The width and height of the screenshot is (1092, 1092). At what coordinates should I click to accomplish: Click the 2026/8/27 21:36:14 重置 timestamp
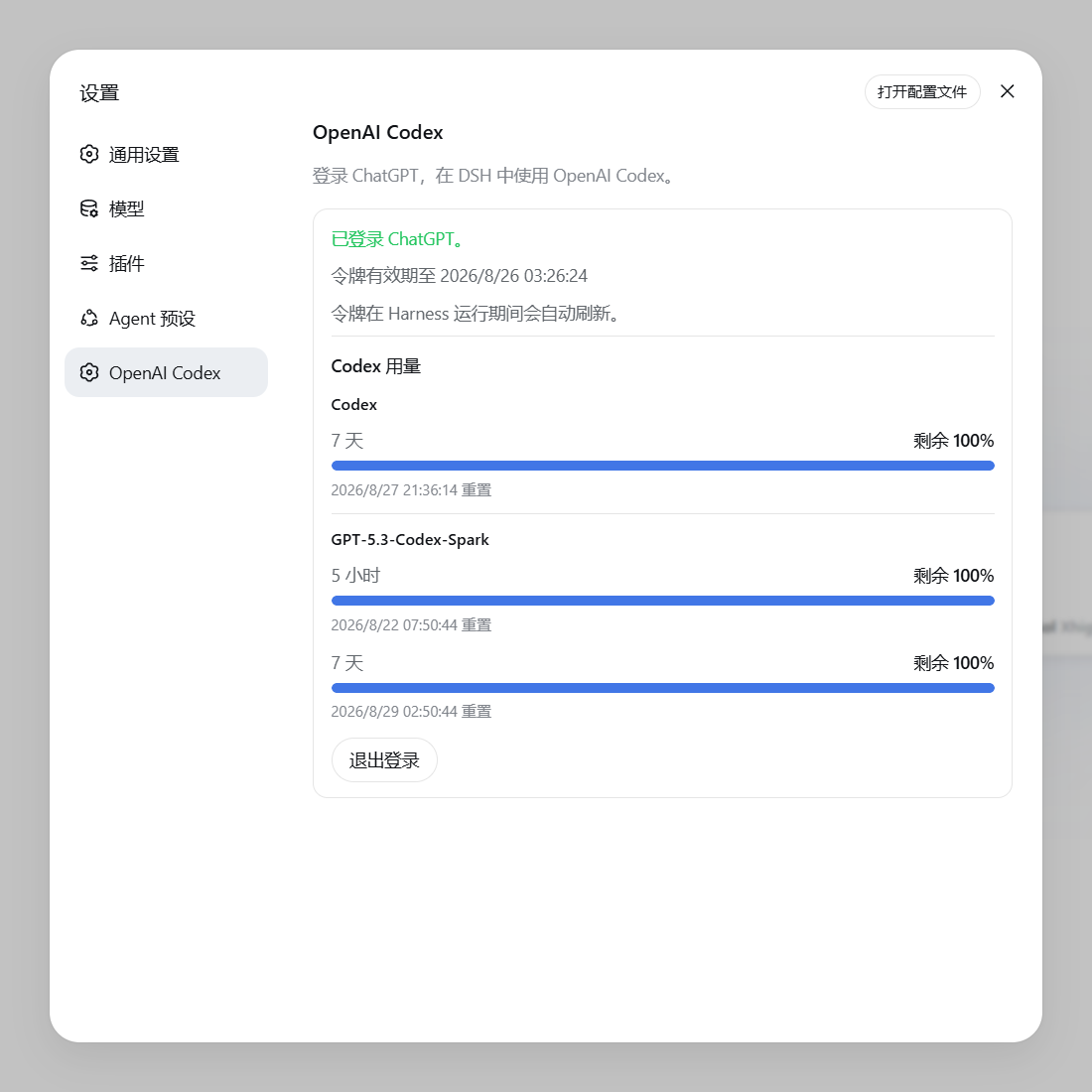tap(412, 490)
